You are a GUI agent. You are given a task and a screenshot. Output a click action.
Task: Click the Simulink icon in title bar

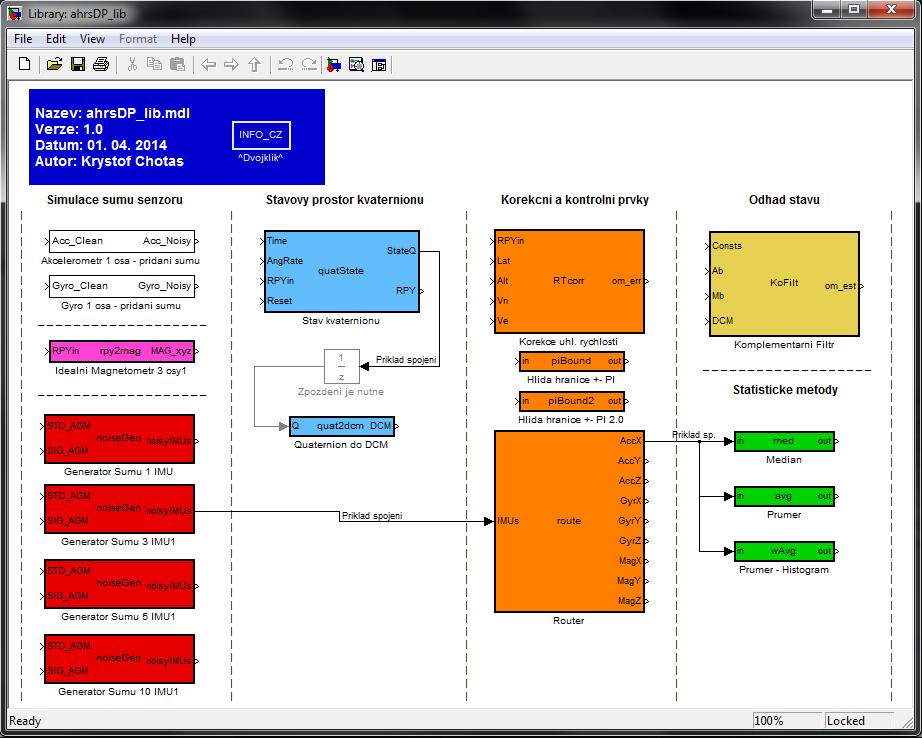coord(15,13)
